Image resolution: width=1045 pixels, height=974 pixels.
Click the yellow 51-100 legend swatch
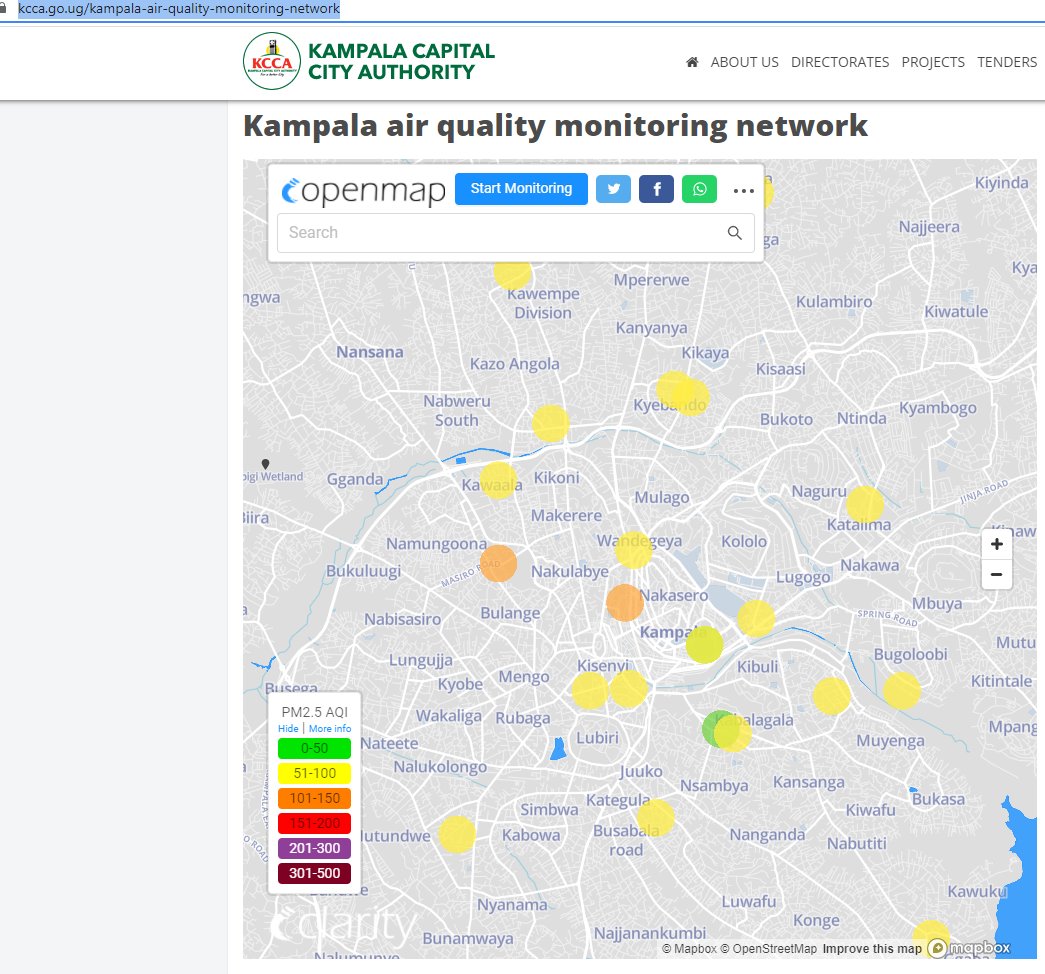315,773
